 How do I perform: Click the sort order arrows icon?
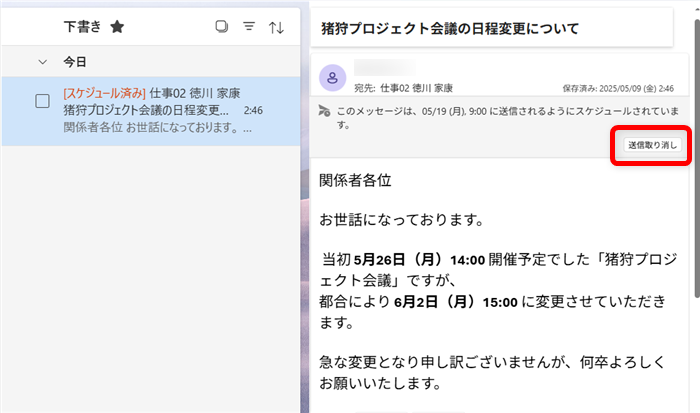tap(277, 27)
